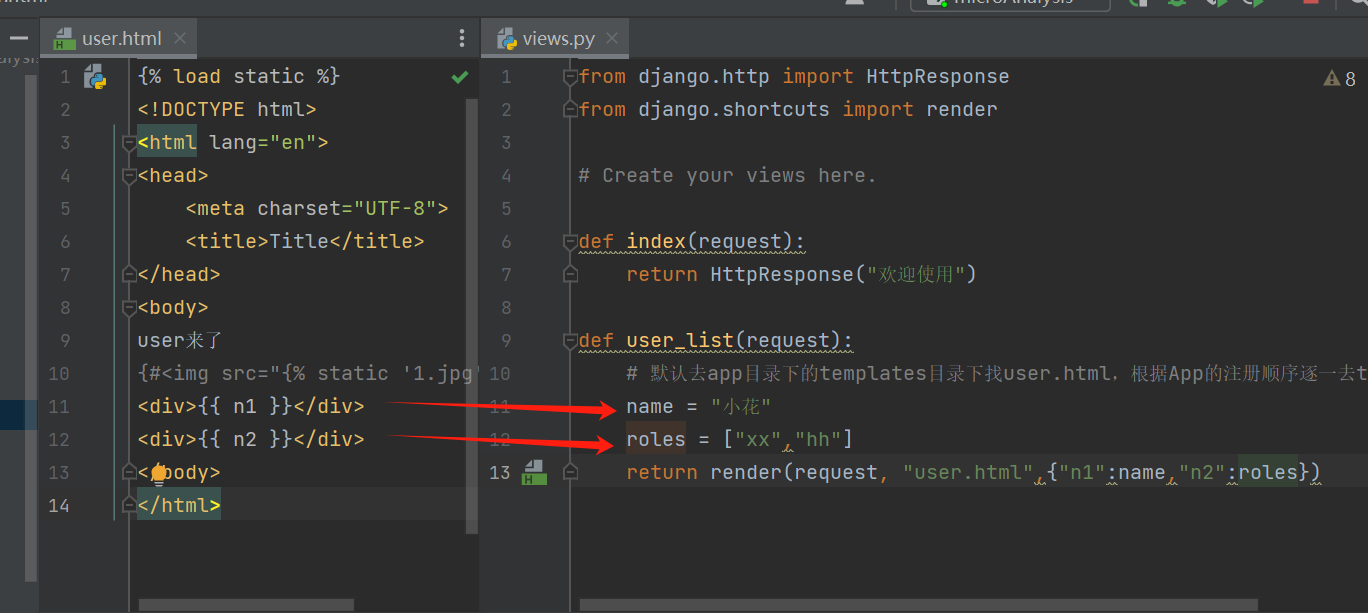Open the editor tab options kebab menu
The width and height of the screenshot is (1368, 613).
click(461, 38)
